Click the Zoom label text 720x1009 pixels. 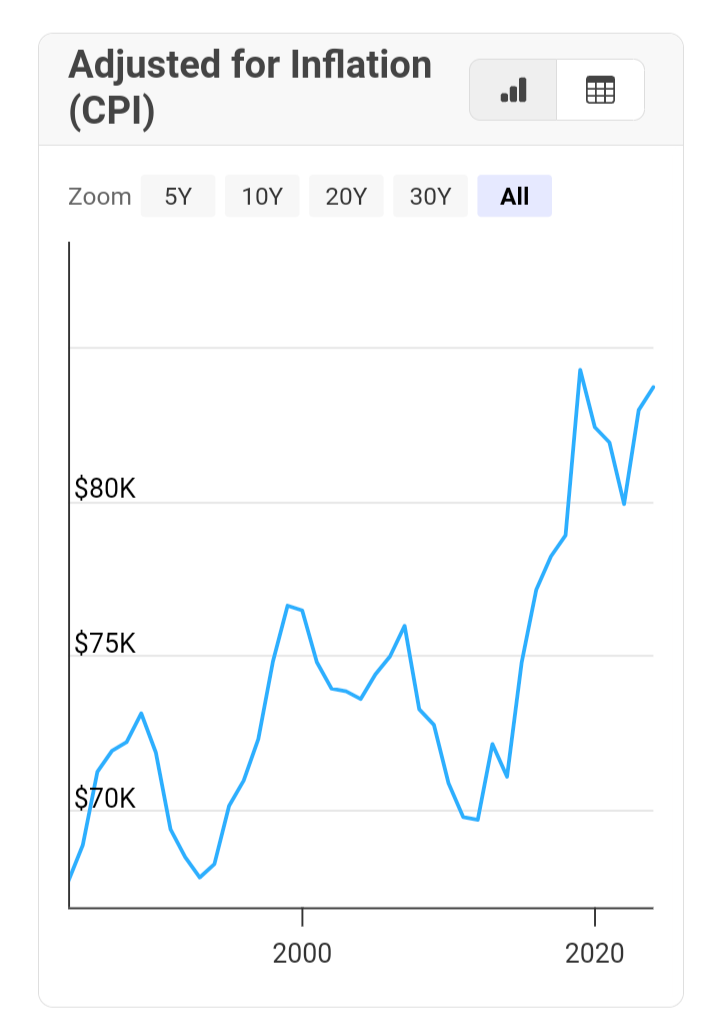[x=99, y=196]
